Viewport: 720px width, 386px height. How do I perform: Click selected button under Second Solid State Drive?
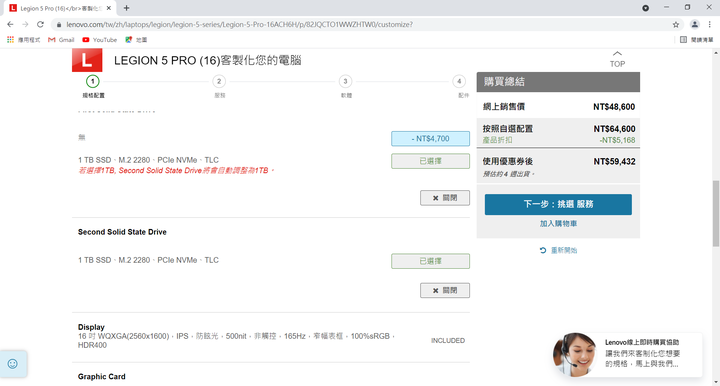[x=430, y=261]
